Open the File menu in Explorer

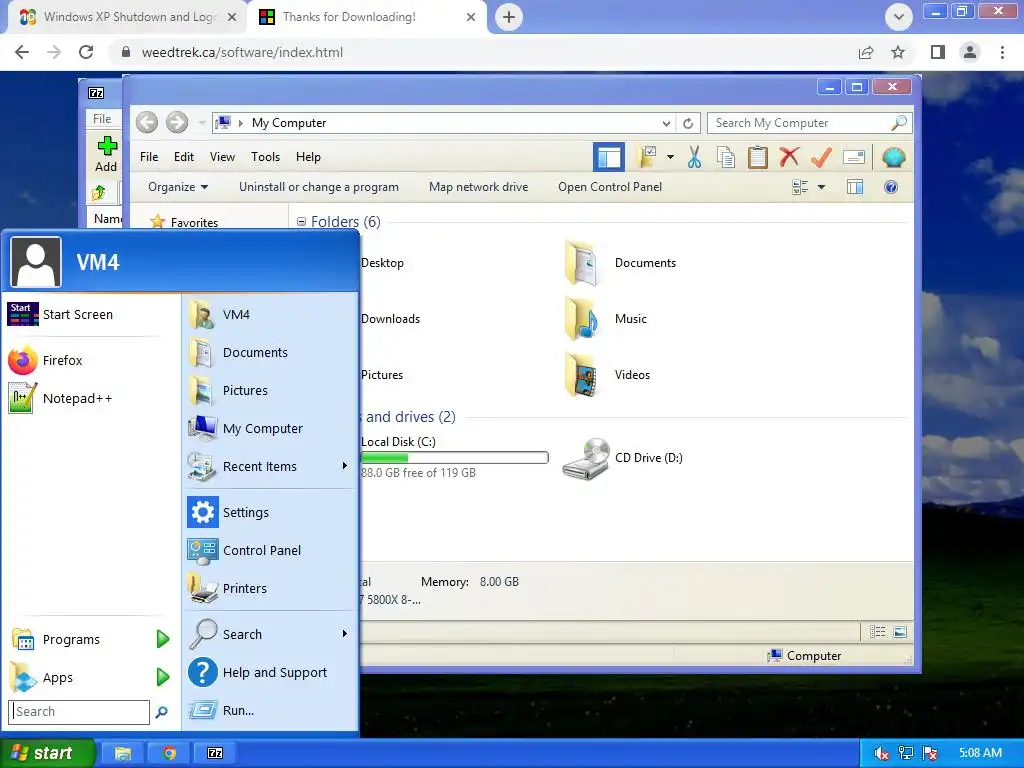(149, 157)
